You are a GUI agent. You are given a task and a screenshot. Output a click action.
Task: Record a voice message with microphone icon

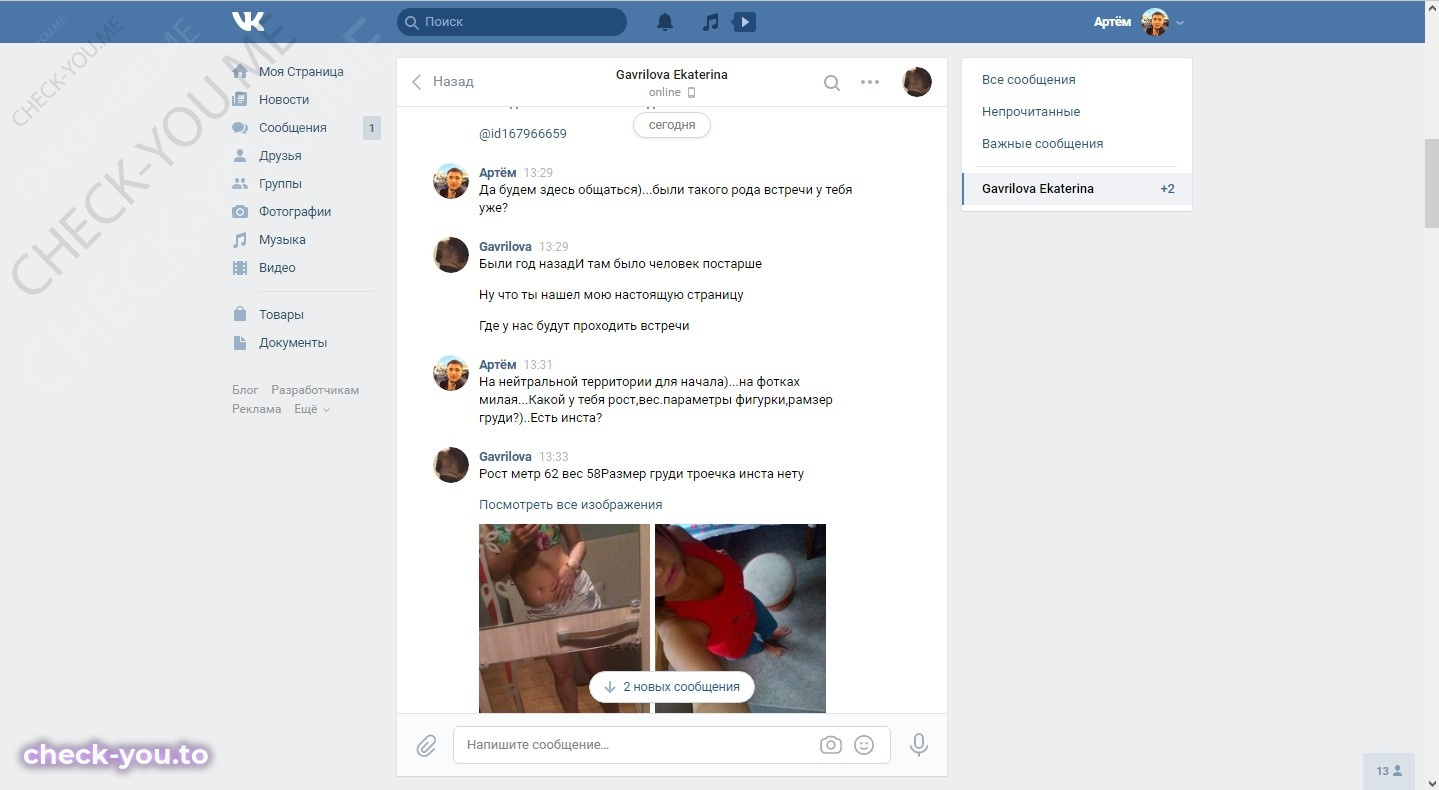coord(919,745)
